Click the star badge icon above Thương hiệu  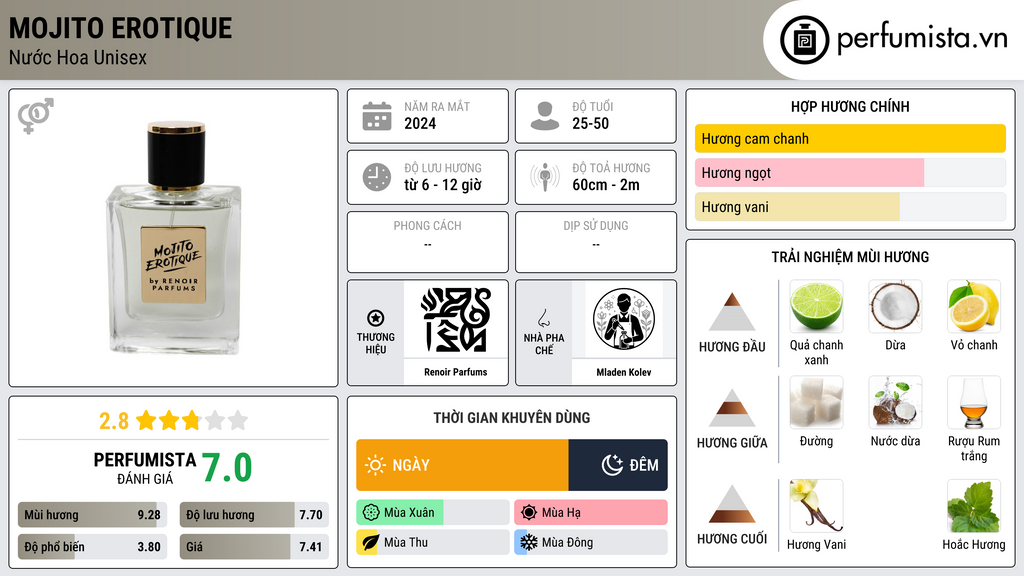[x=376, y=318]
